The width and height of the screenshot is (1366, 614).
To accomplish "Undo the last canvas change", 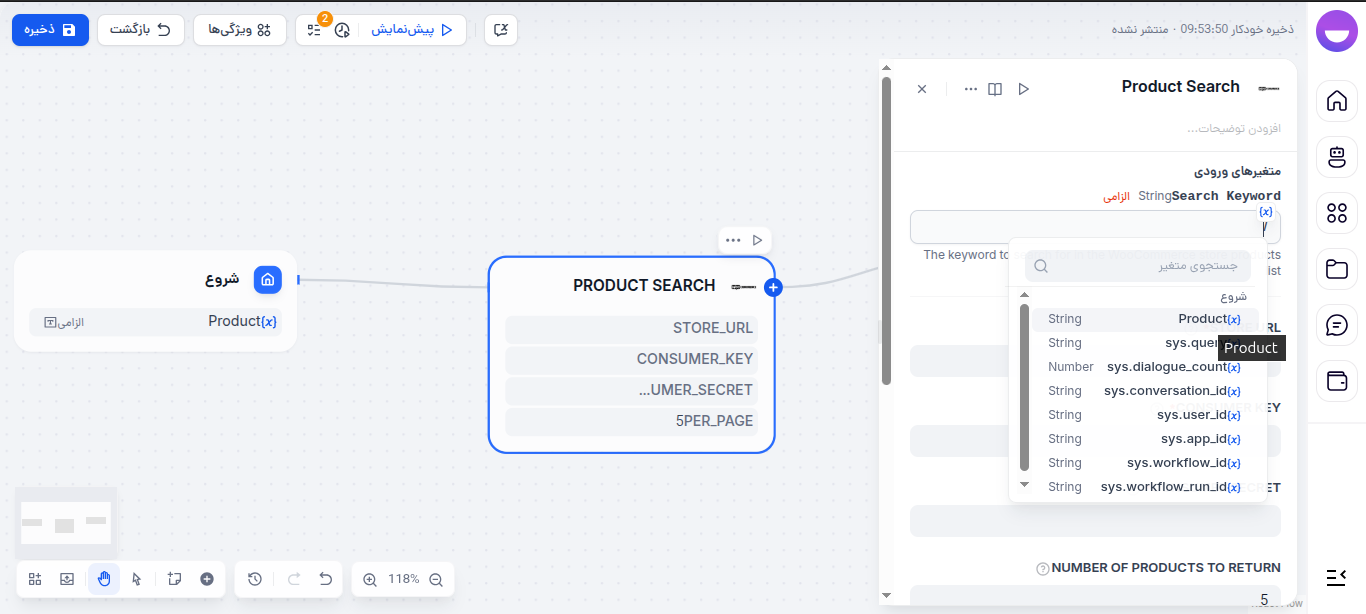I will [324, 579].
